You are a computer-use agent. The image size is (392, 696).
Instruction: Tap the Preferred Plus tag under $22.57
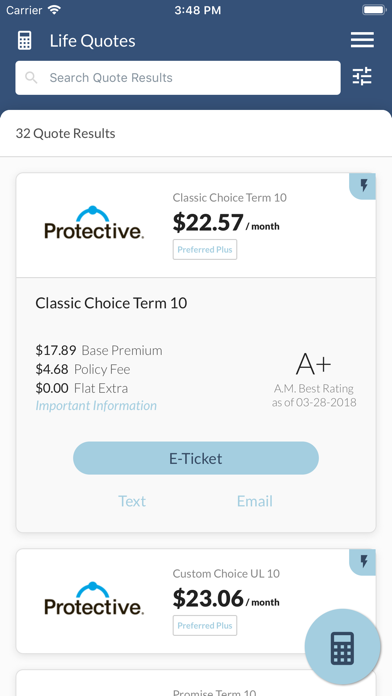(x=205, y=249)
